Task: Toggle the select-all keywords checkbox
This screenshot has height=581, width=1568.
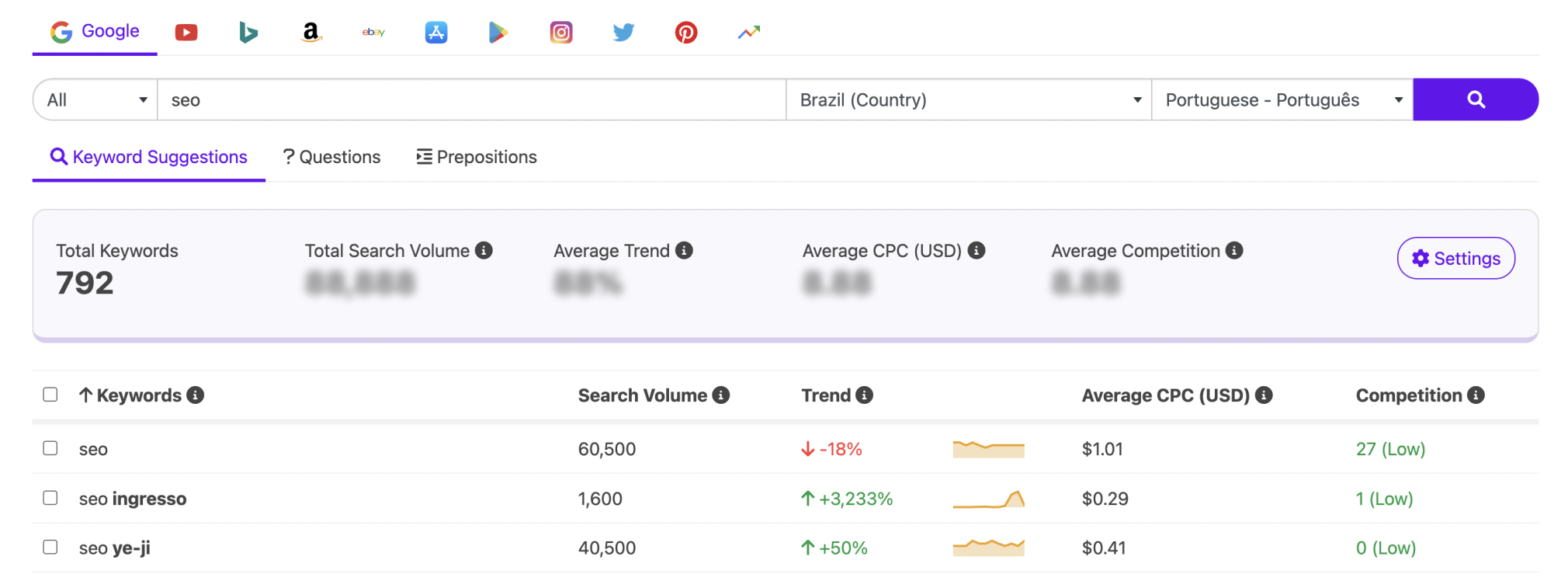Action: (x=50, y=395)
